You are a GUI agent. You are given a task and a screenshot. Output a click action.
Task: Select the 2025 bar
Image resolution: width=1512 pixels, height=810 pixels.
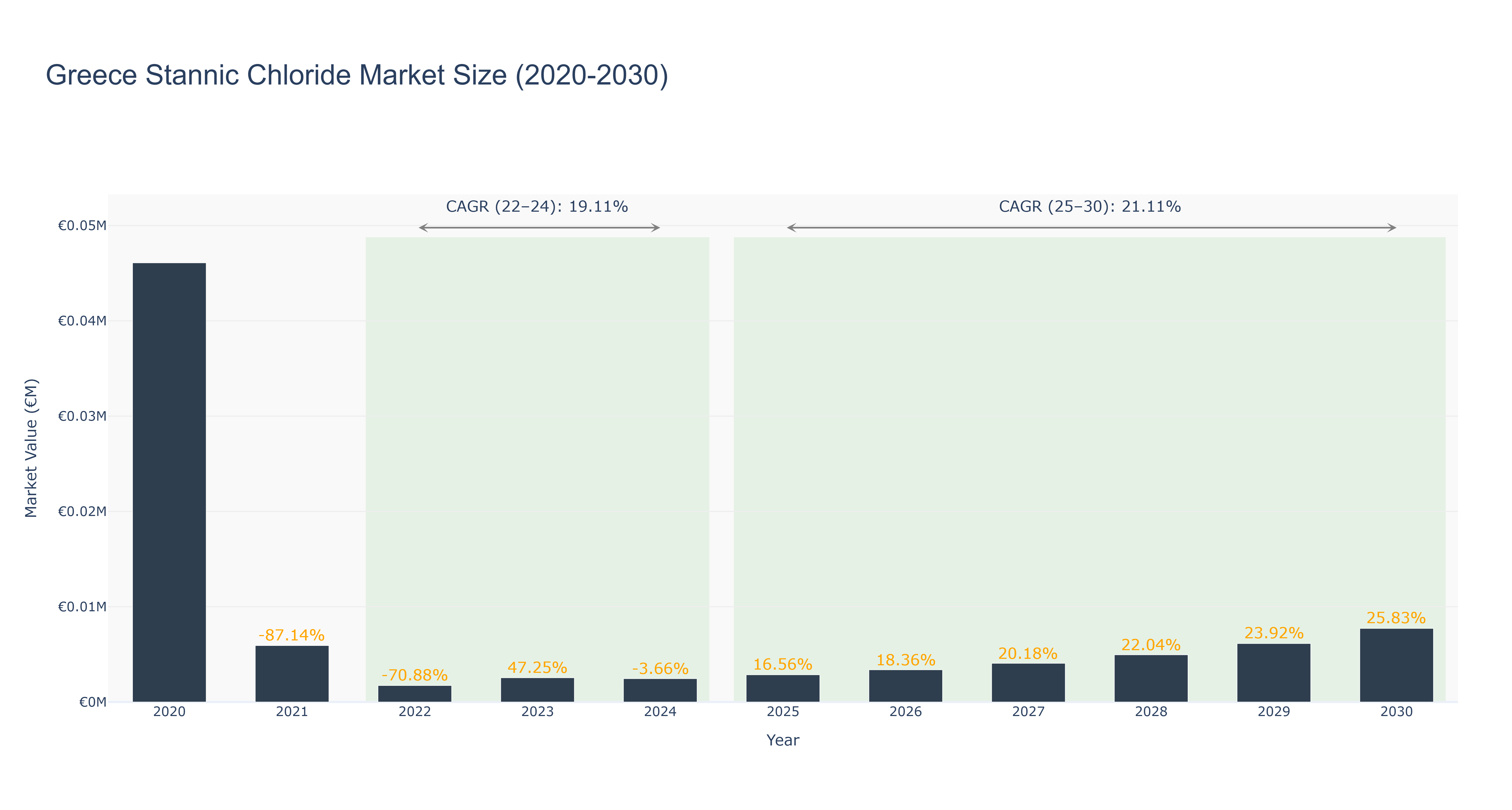tap(783, 688)
